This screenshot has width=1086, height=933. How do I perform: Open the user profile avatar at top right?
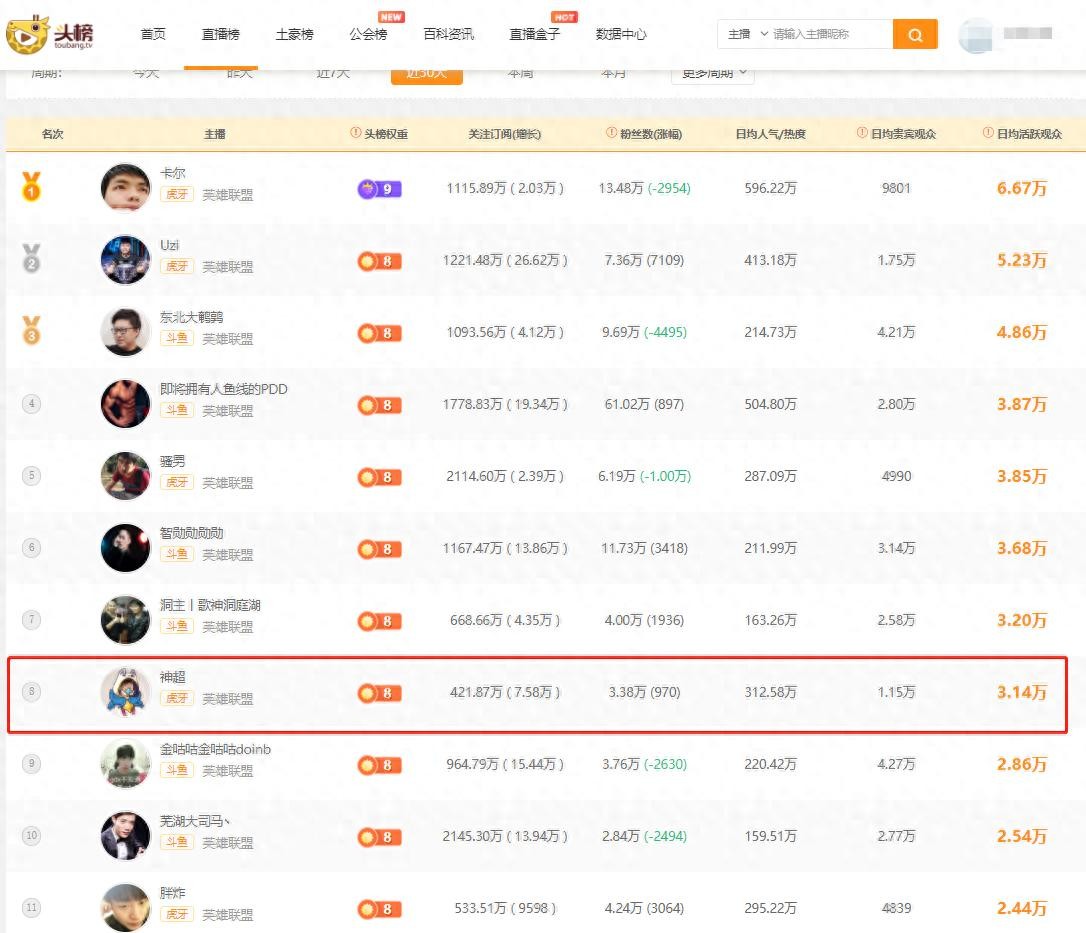(976, 35)
